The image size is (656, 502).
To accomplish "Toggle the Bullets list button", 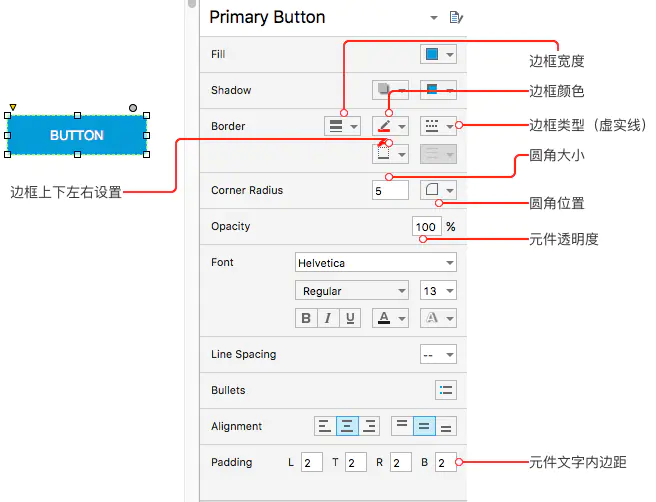I will click(446, 390).
